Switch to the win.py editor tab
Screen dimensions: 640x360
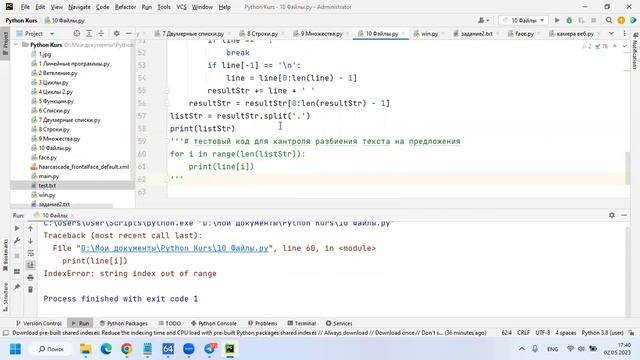pyautogui.click(x=429, y=33)
